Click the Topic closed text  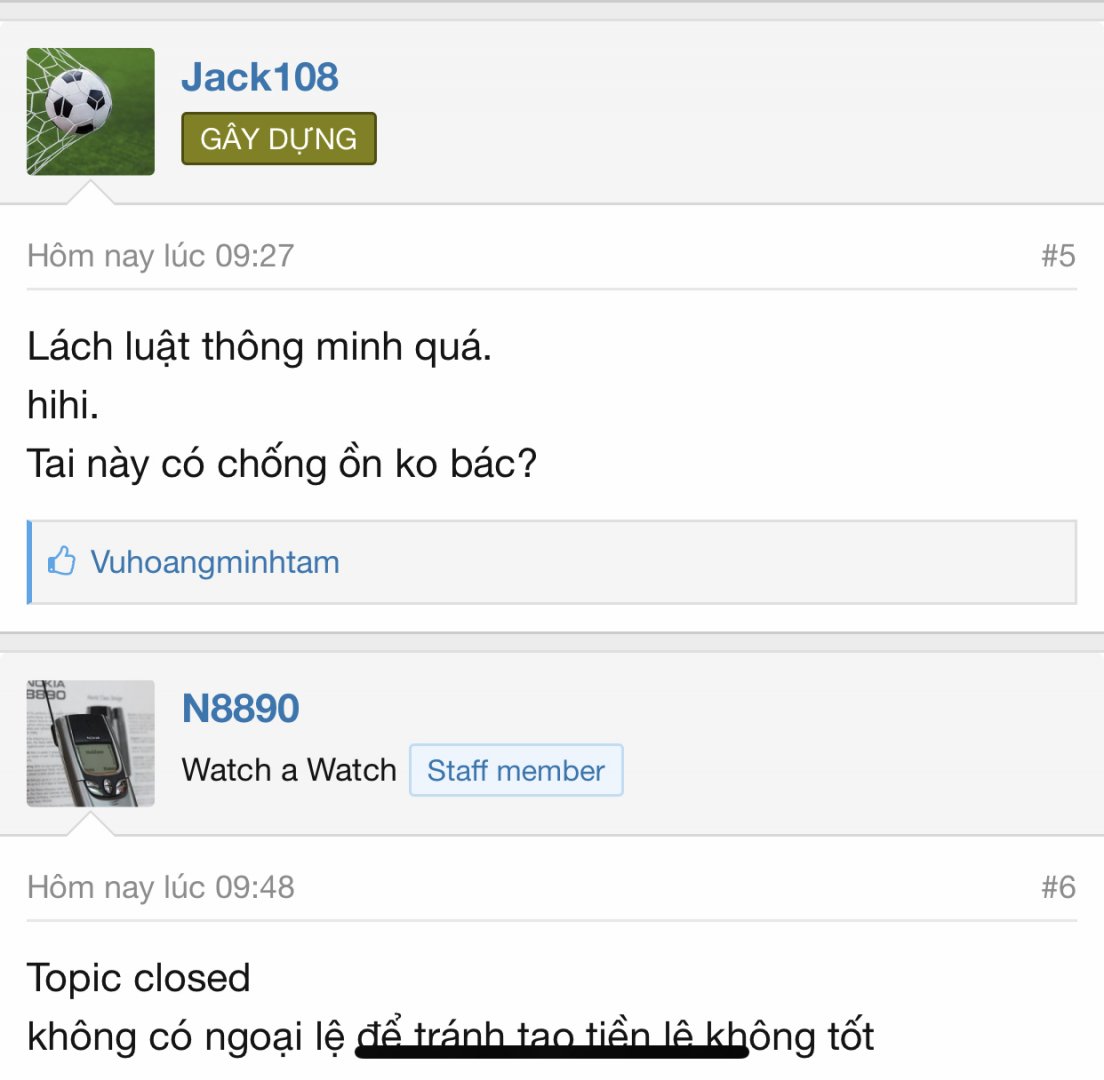point(138,977)
